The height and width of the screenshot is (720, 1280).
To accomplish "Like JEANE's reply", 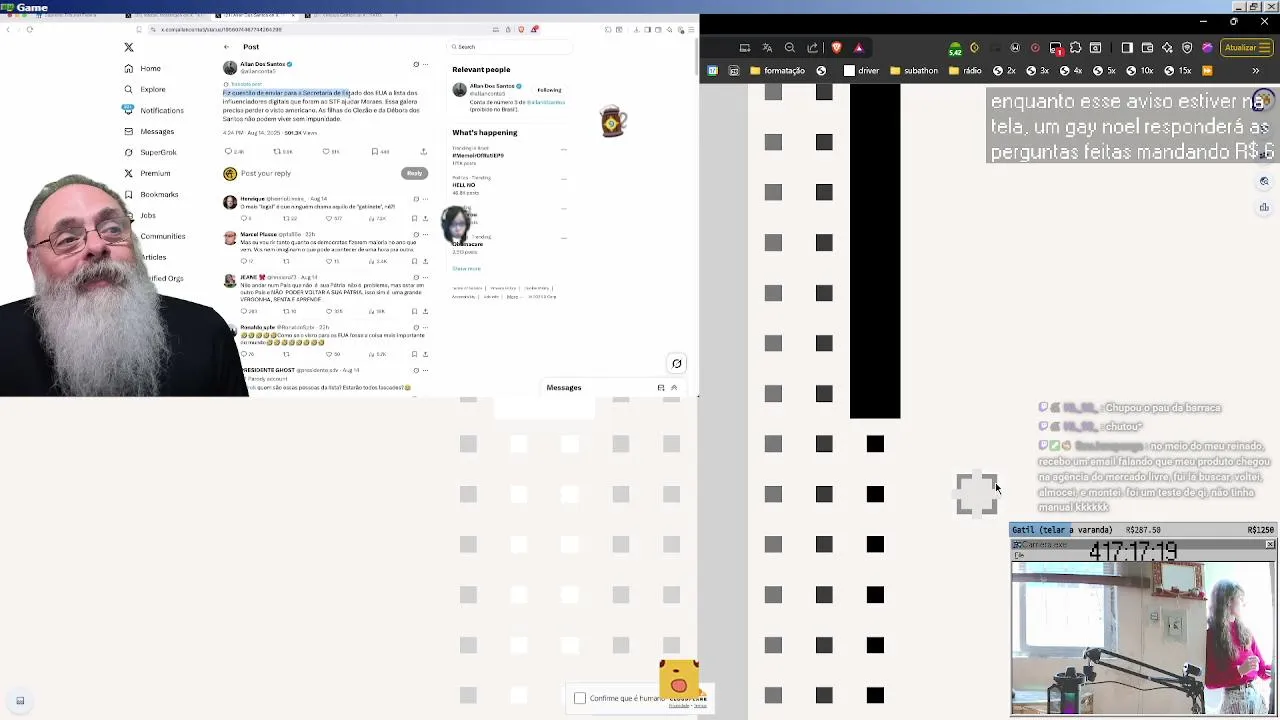I will pyautogui.click(x=329, y=311).
